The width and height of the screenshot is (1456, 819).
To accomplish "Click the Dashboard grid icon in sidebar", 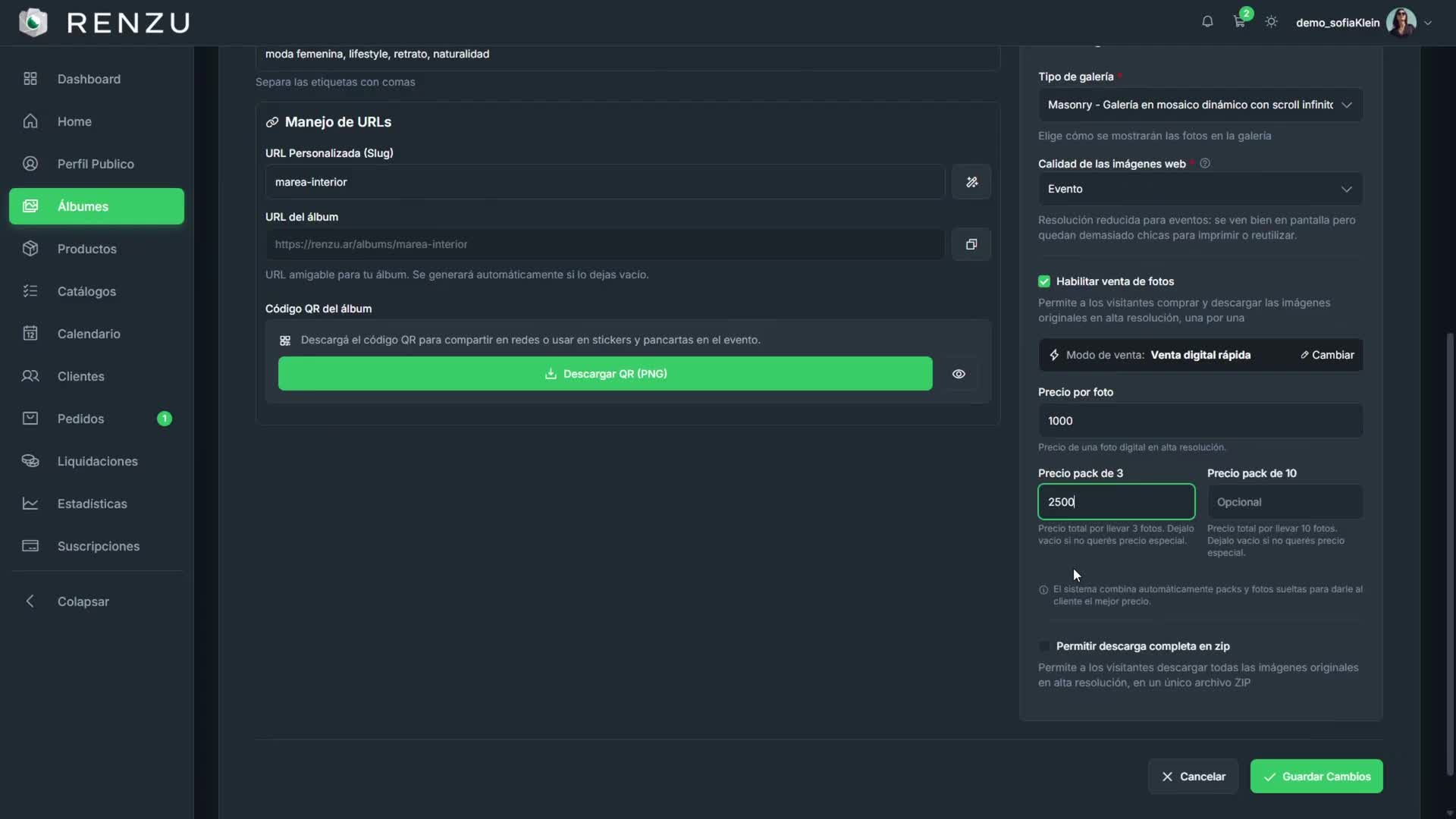I will point(30,79).
